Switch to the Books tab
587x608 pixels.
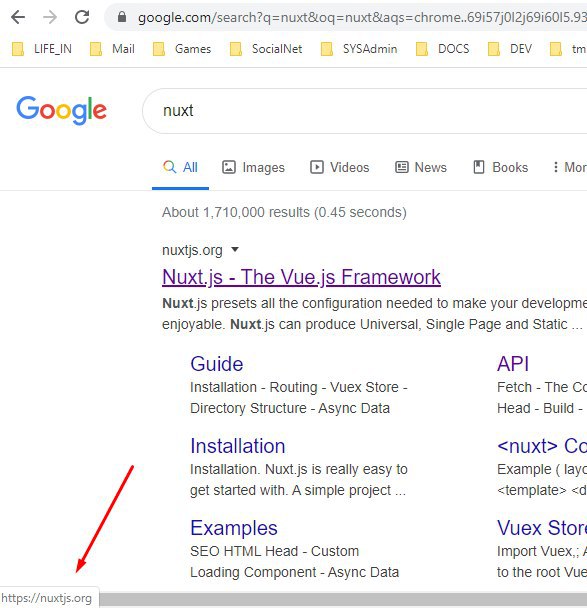[501, 168]
